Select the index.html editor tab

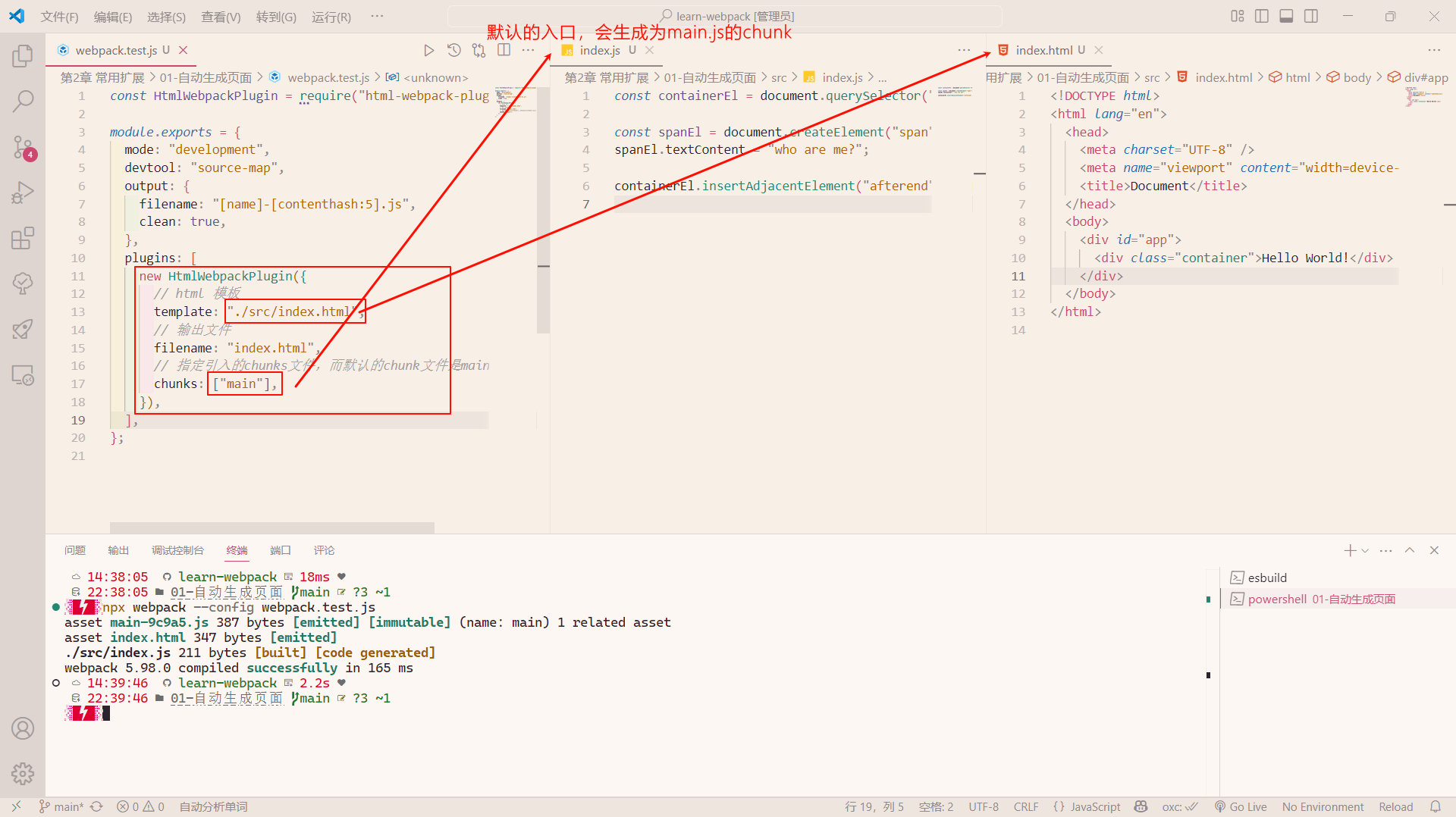(1050, 50)
